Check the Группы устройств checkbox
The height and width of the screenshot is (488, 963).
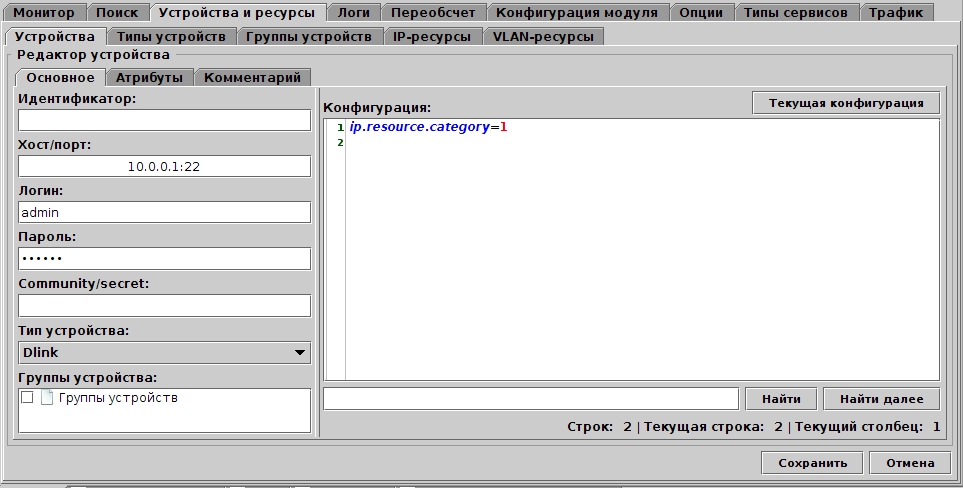click(27, 398)
